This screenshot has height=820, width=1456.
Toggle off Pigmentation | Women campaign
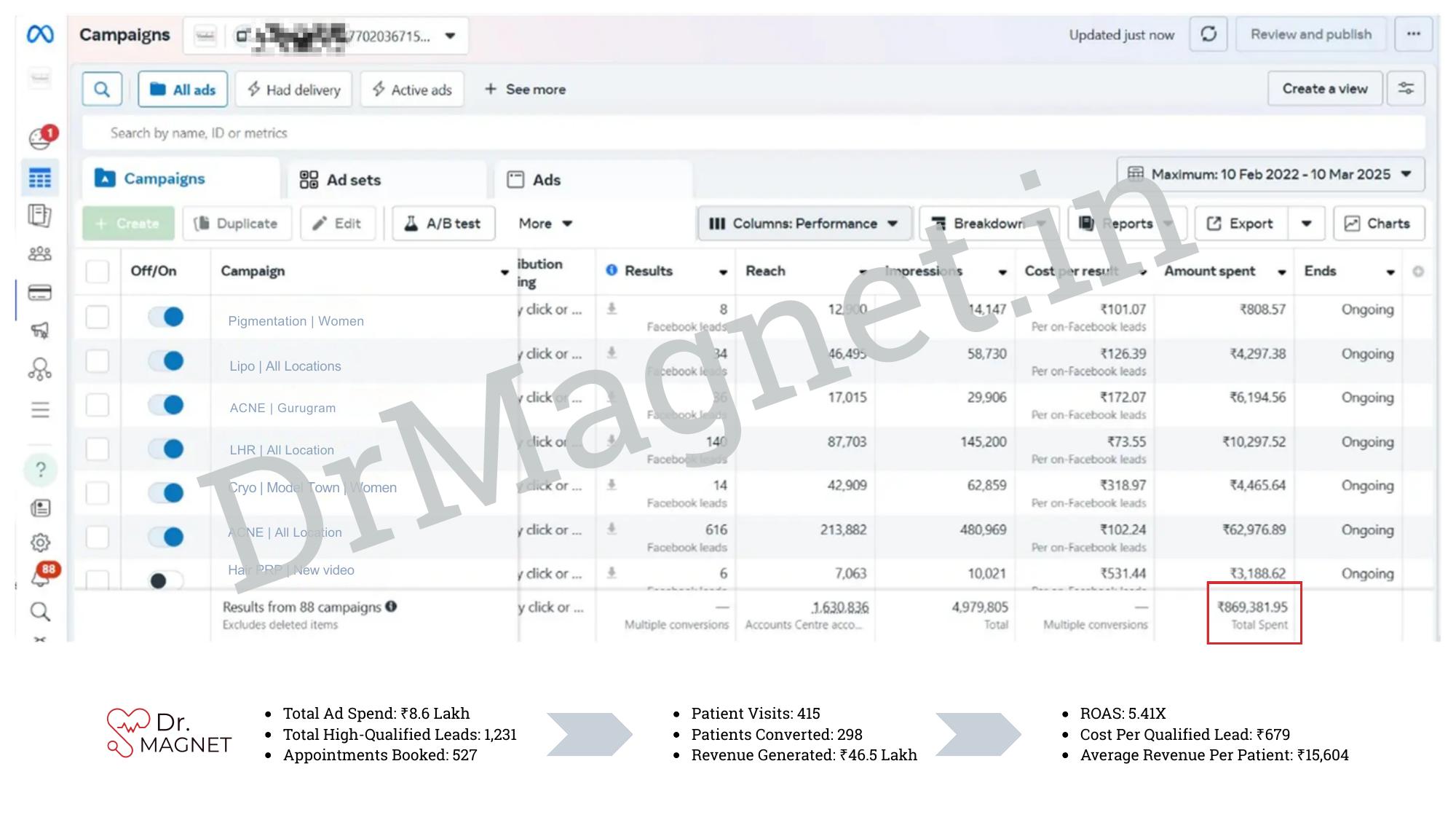coord(166,317)
